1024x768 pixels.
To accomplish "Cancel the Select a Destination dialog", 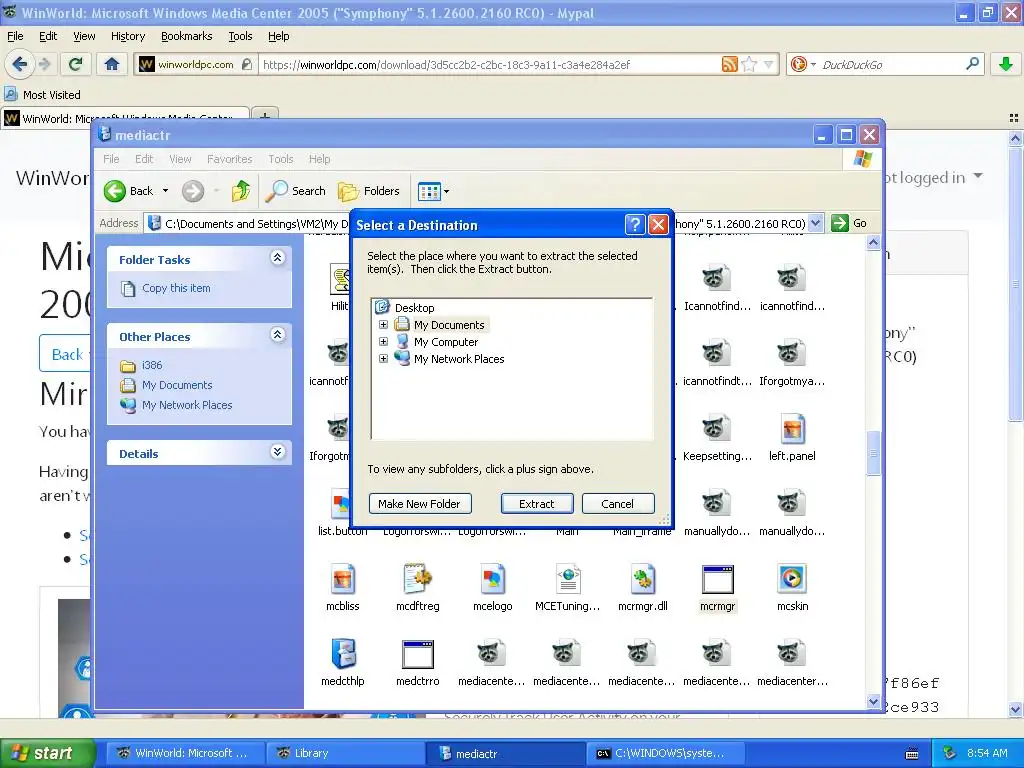I will pyautogui.click(x=617, y=504).
